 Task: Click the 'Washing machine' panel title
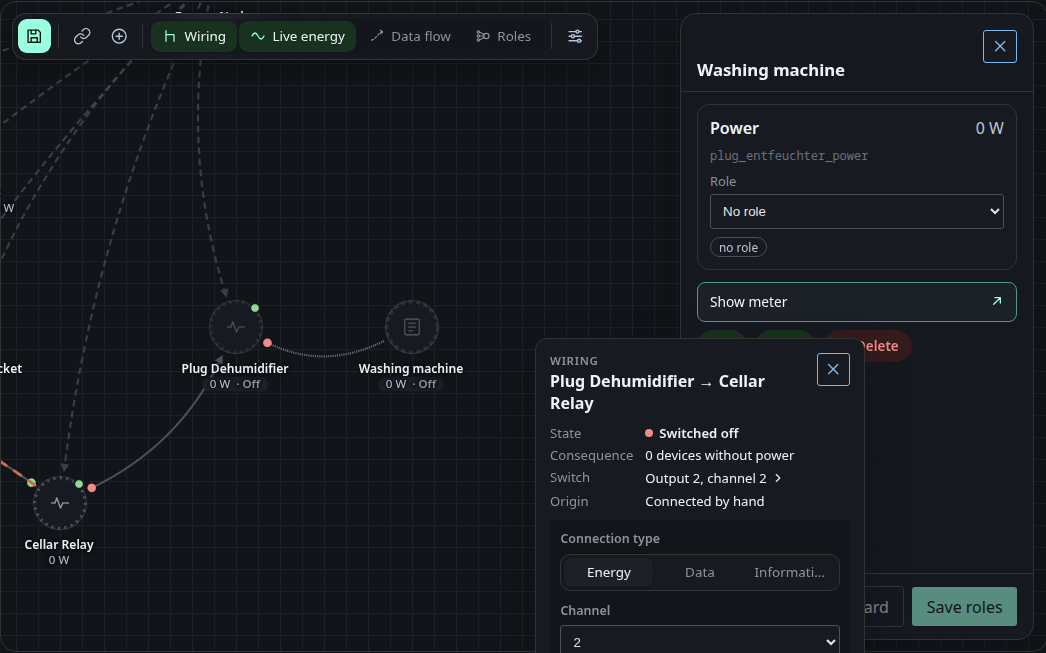pos(770,70)
